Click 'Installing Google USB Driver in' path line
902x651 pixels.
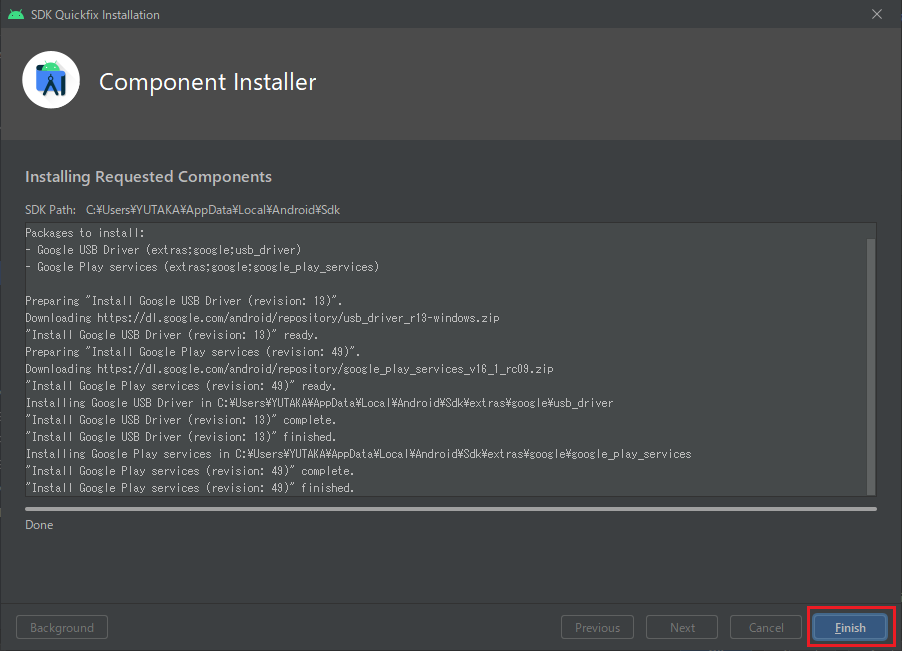point(319,403)
